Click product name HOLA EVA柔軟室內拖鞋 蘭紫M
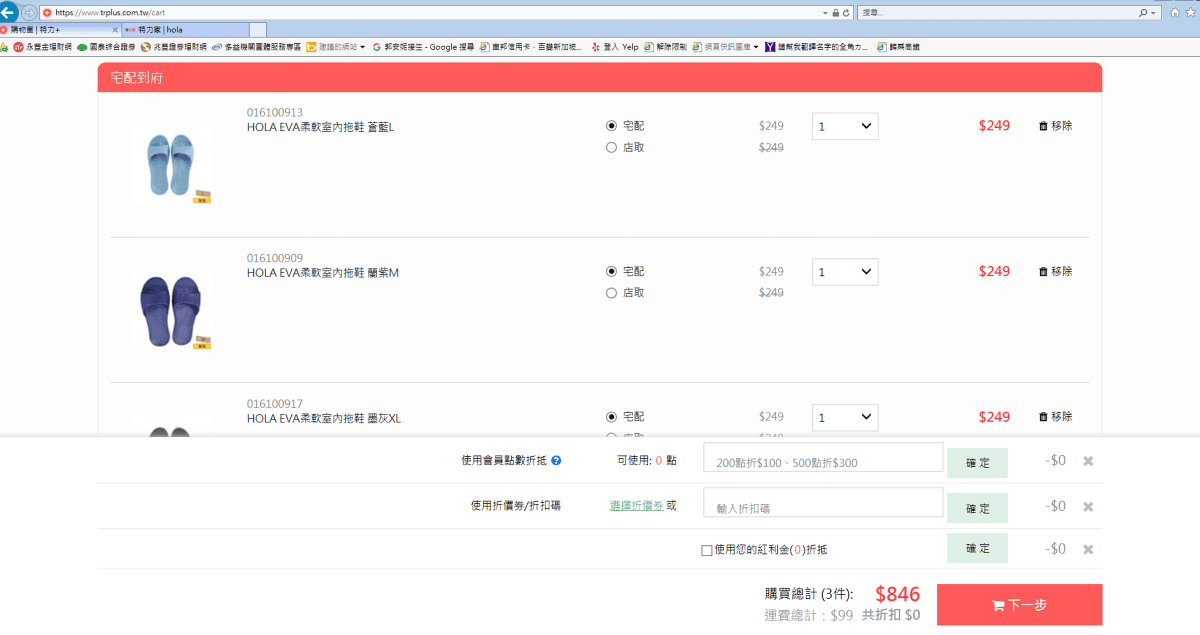1200x635 pixels. [x=323, y=273]
